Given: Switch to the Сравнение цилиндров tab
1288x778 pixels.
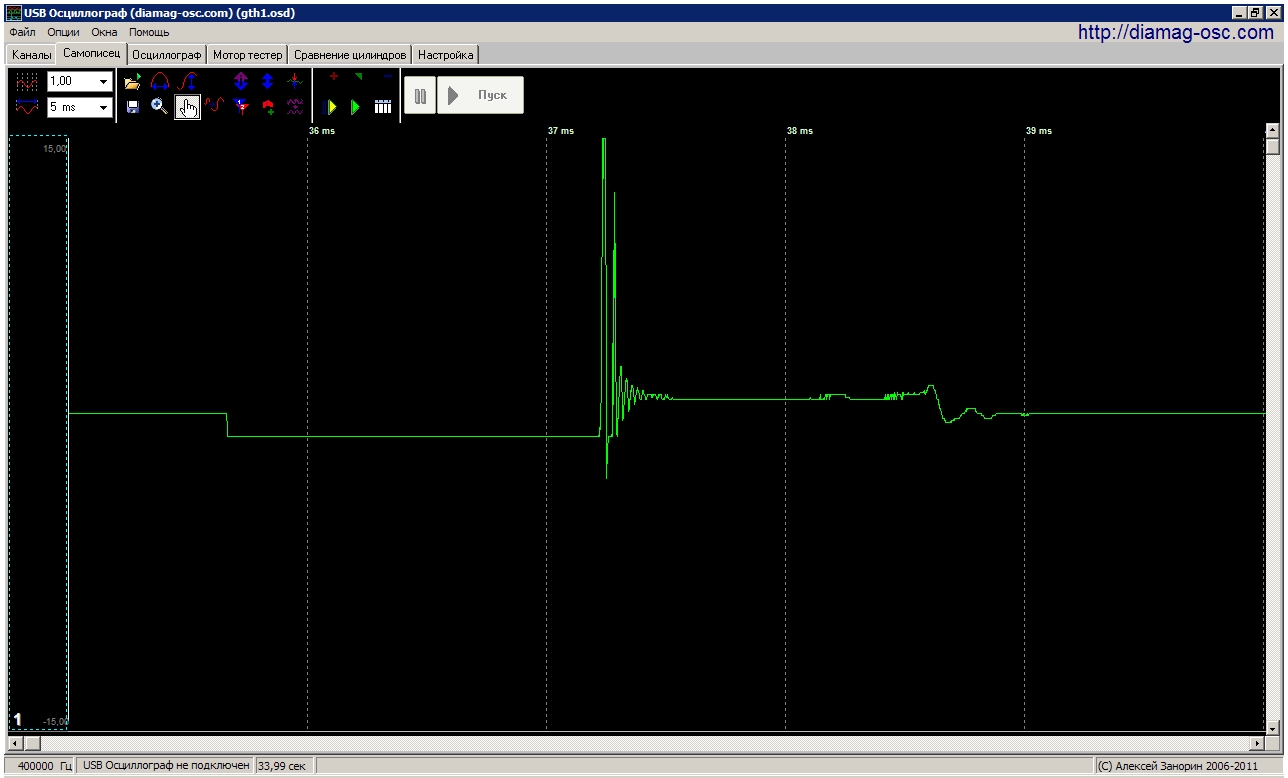Looking at the screenshot, I should [x=350, y=55].
